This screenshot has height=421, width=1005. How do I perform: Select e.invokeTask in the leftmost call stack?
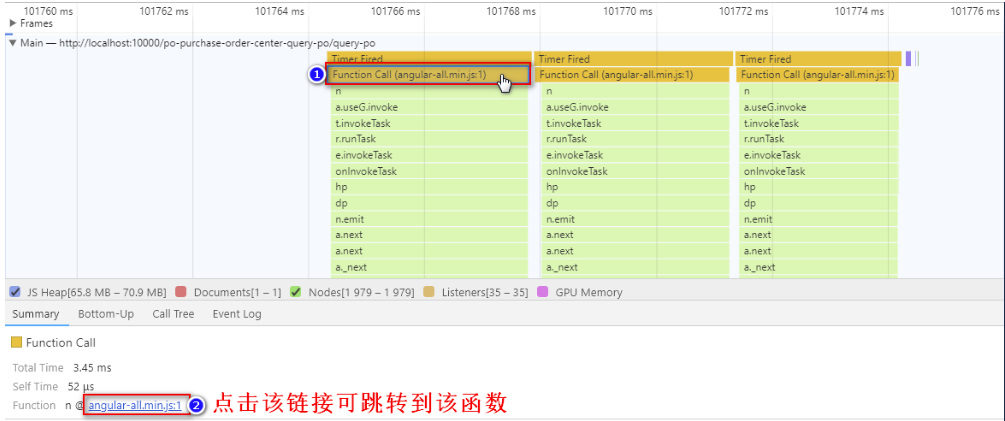429,155
